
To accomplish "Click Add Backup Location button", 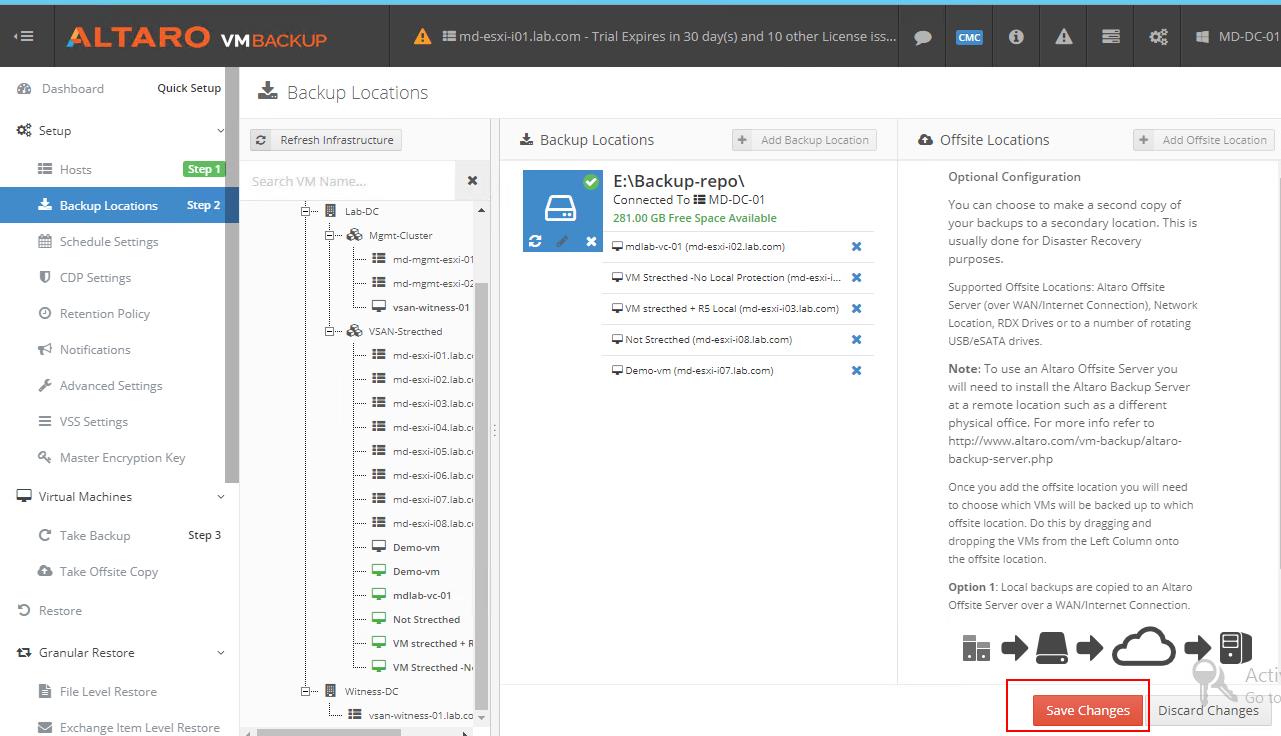I will [804, 140].
